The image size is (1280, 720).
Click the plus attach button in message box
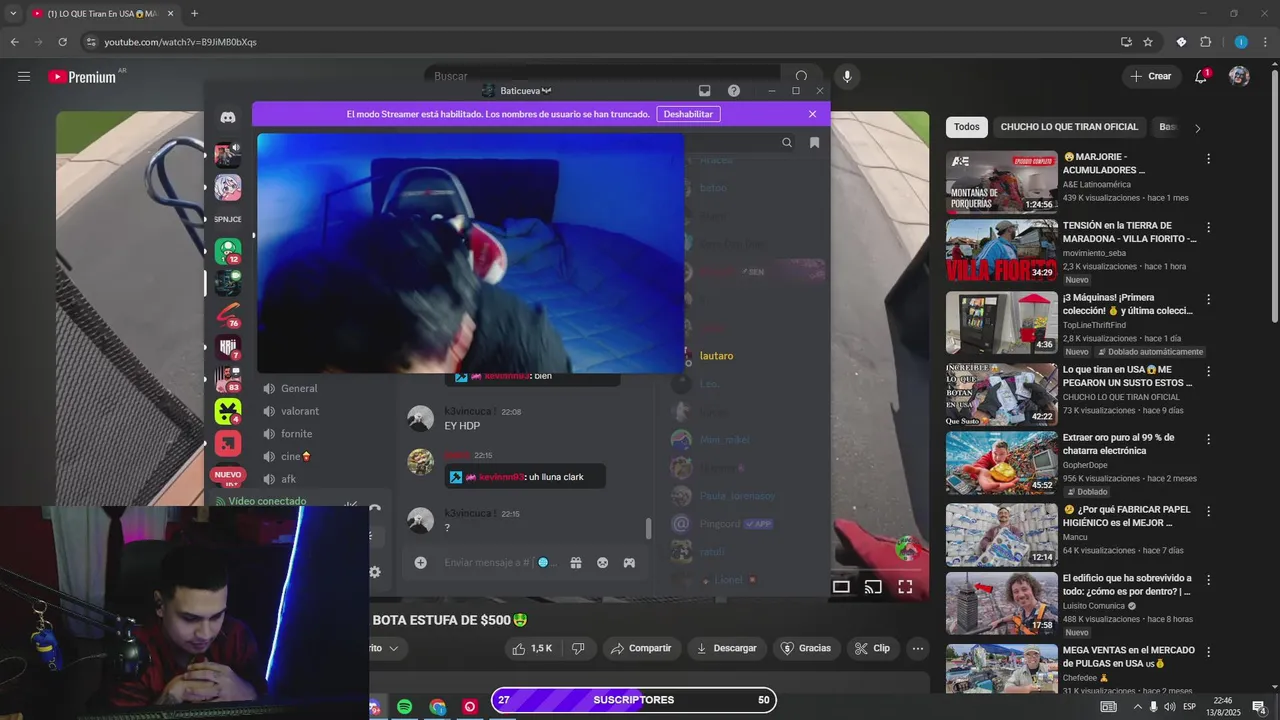(421, 563)
